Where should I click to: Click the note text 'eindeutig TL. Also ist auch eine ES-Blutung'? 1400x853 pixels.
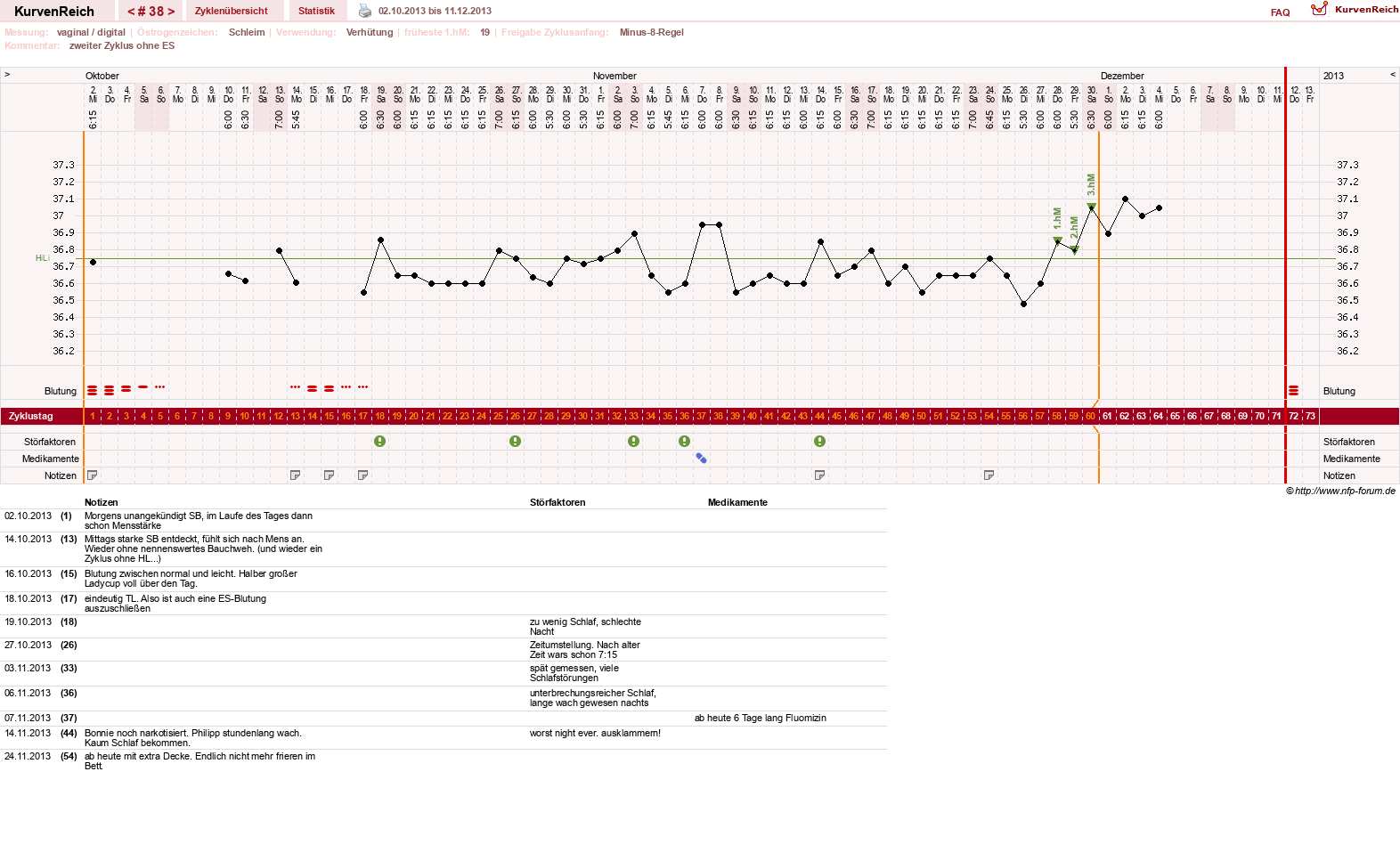[x=175, y=598]
